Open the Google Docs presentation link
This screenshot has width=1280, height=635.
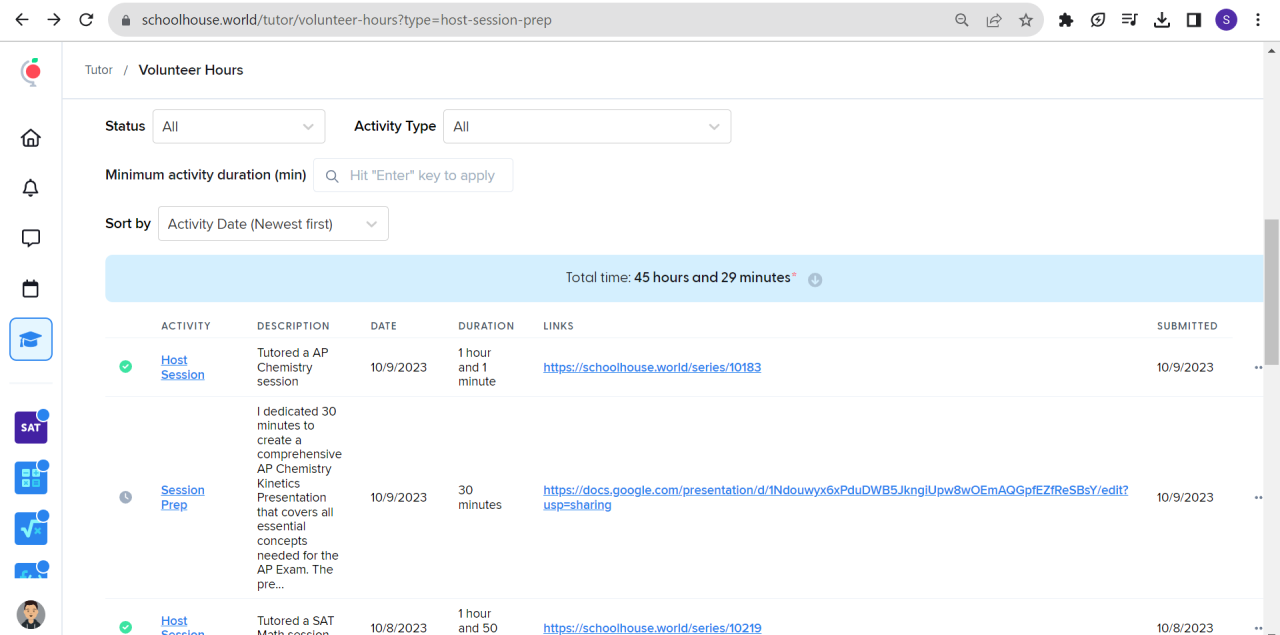[x=836, y=497]
